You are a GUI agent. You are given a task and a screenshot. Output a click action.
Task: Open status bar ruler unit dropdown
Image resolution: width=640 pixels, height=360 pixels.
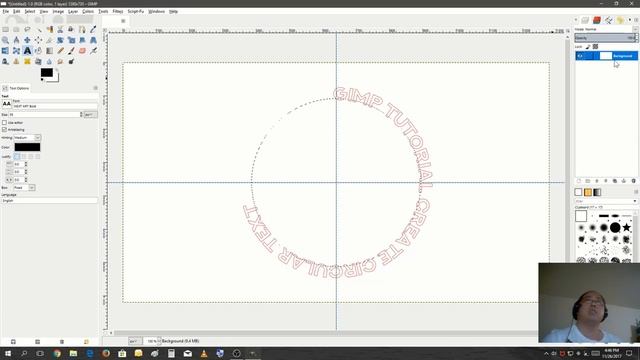point(135,341)
